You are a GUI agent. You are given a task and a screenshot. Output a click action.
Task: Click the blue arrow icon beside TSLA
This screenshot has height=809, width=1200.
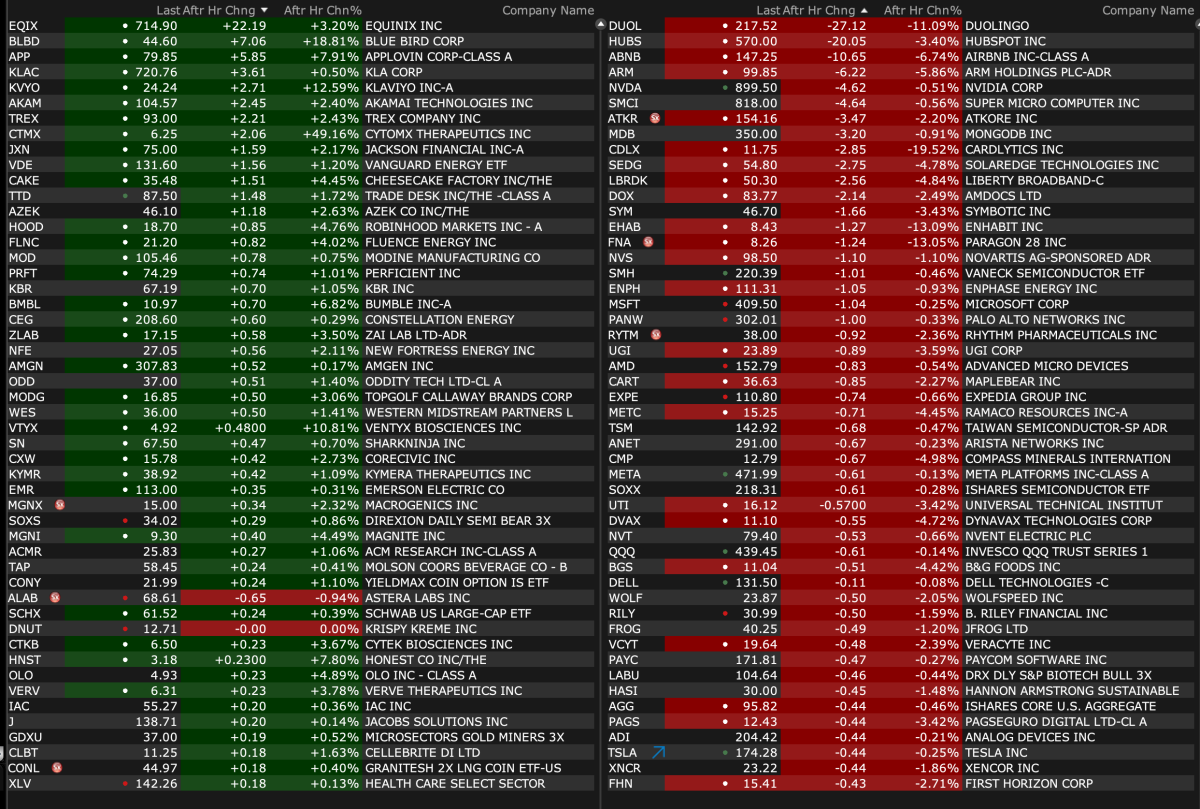[x=658, y=752]
